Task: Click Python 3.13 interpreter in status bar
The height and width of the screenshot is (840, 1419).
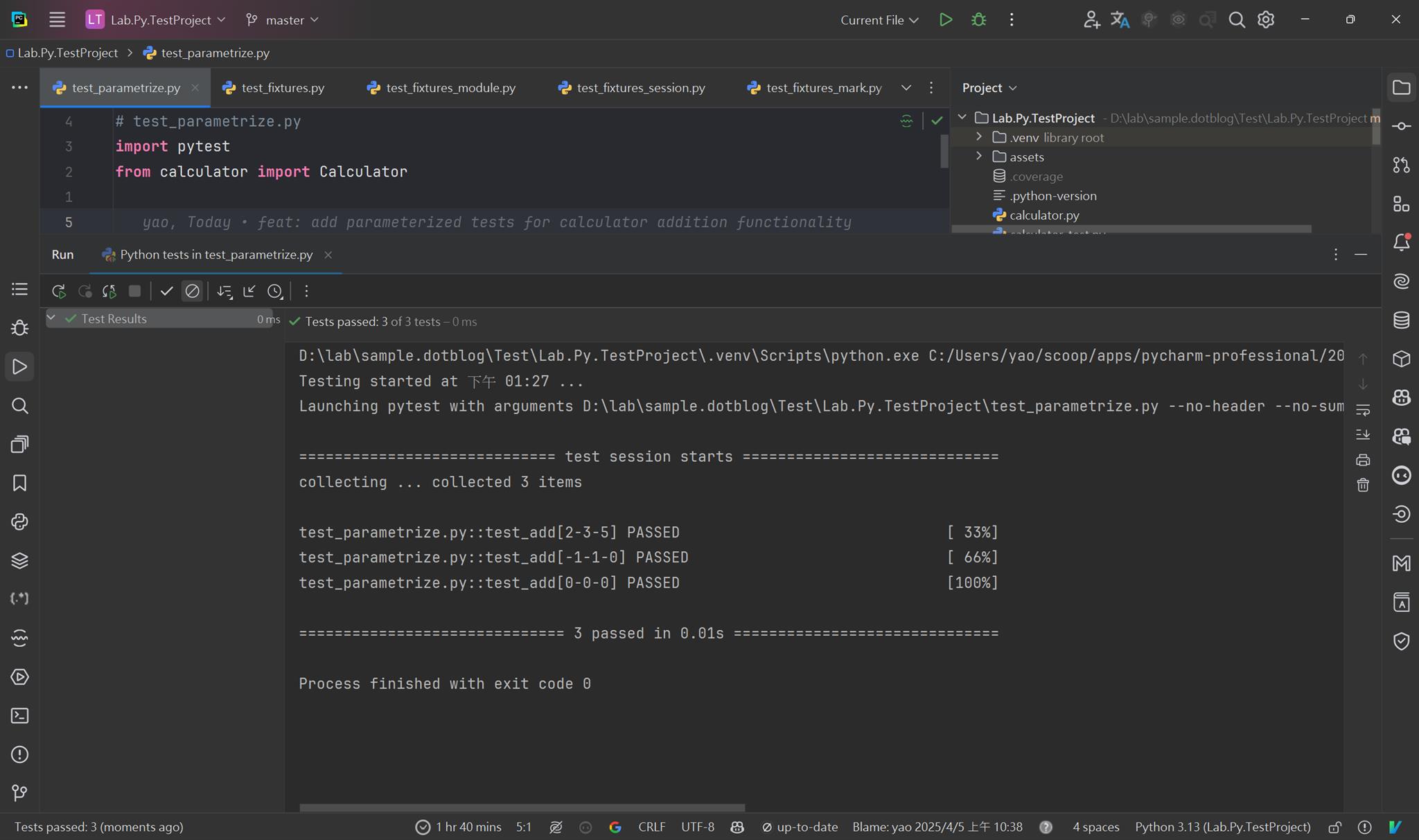Action: point(1222,827)
